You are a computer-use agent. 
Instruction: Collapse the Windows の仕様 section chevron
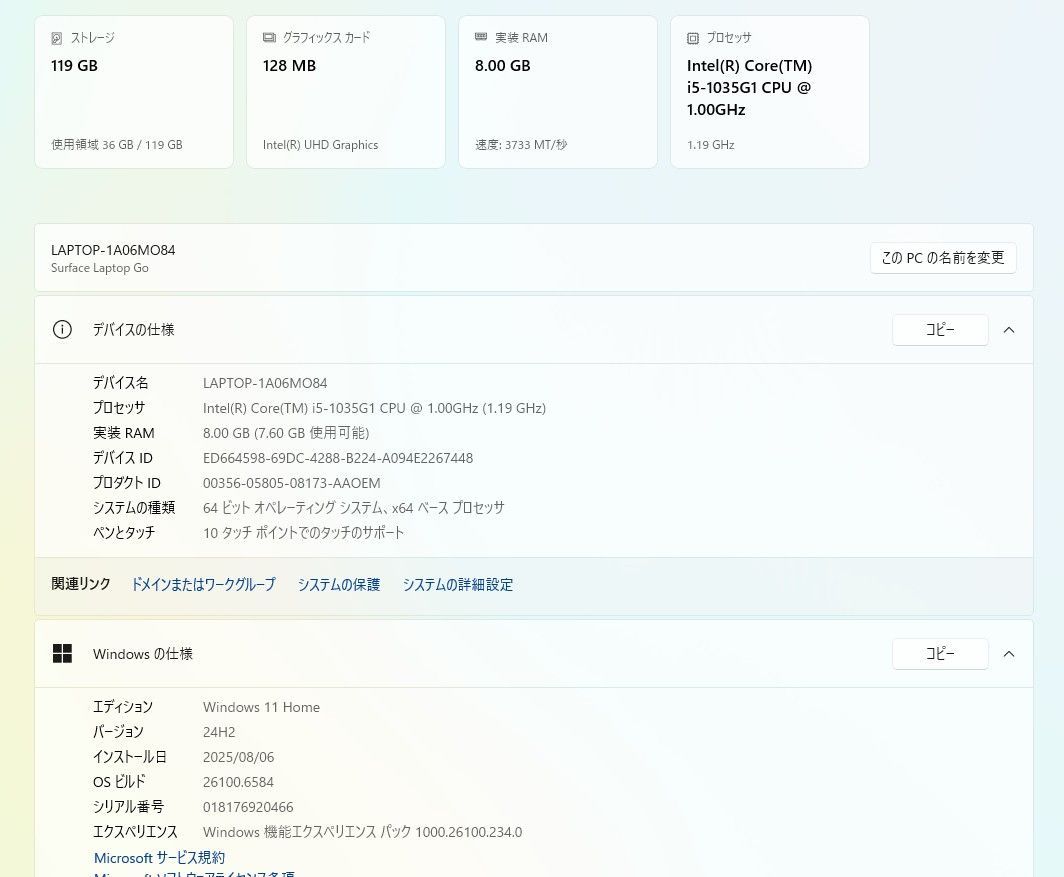pyautogui.click(x=1009, y=654)
